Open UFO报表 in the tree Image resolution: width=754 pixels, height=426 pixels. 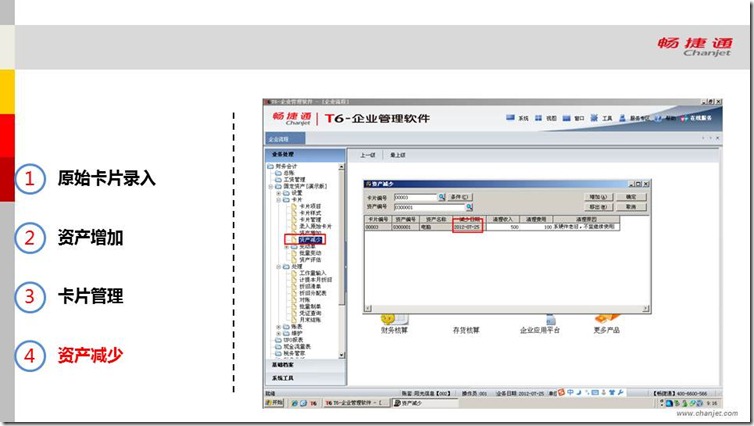pos(289,340)
